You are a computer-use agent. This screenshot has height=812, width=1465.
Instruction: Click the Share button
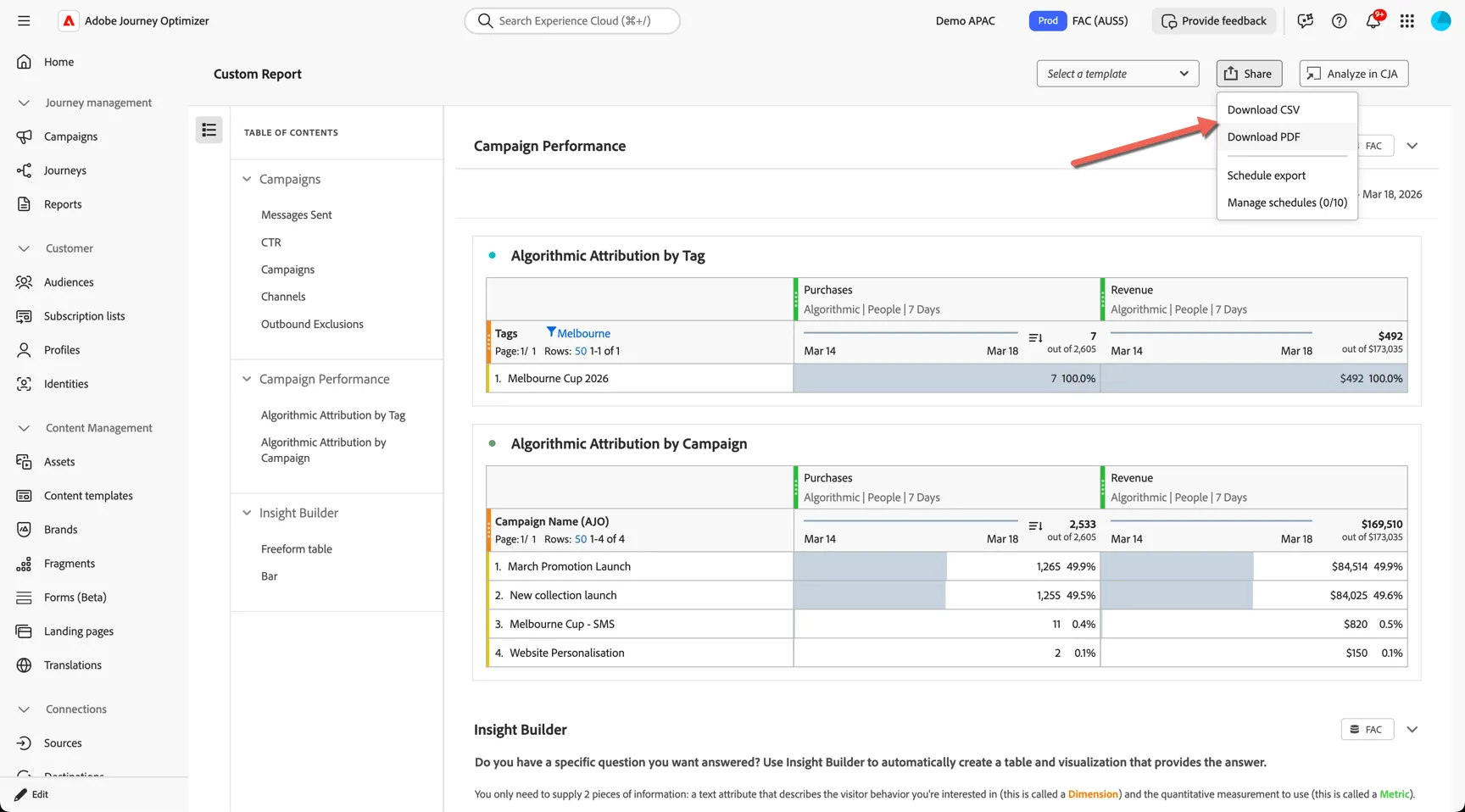pyautogui.click(x=1249, y=74)
